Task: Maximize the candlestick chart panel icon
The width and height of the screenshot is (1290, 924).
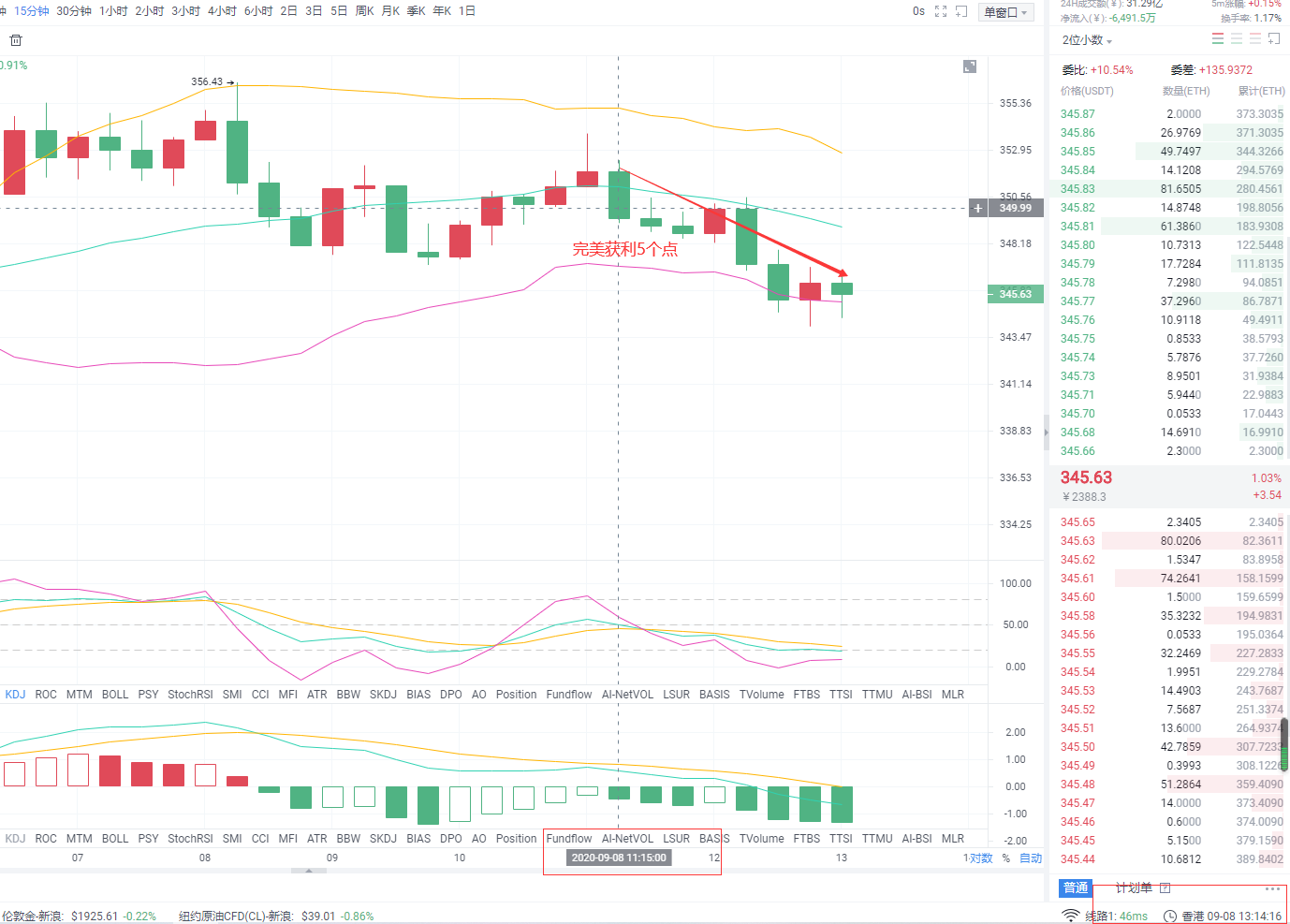Action: (970, 66)
